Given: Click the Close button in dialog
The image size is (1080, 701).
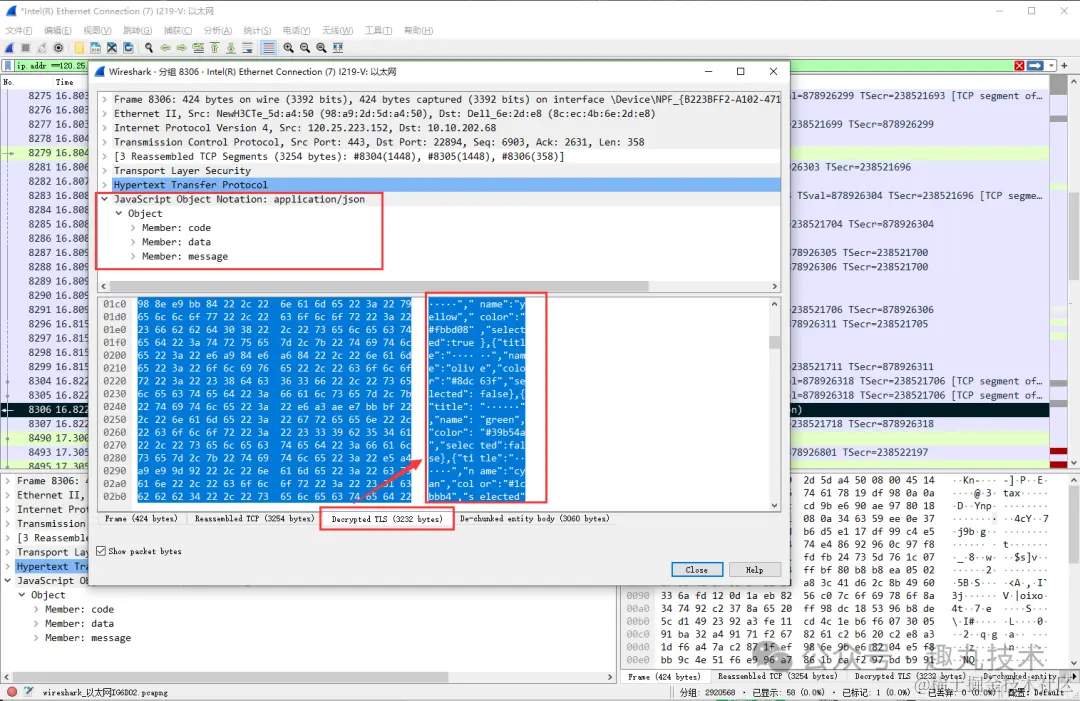Looking at the screenshot, I should [696, 569].
